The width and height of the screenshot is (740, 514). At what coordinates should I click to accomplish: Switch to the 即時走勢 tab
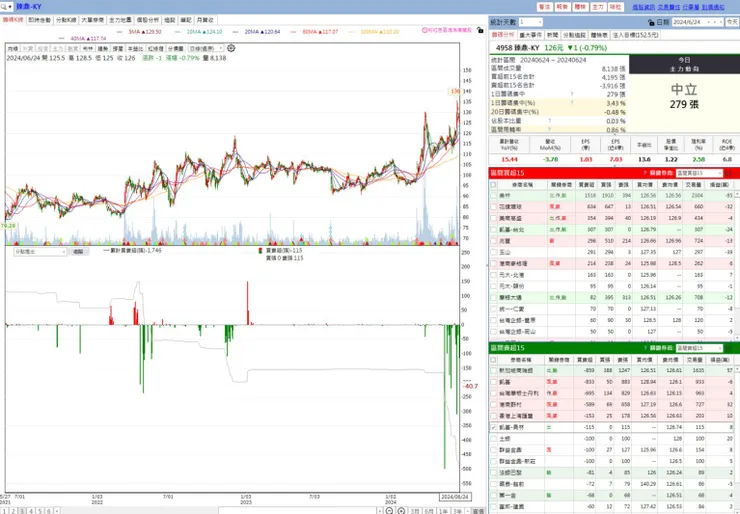pyautogui.click(x=40, y=20)
